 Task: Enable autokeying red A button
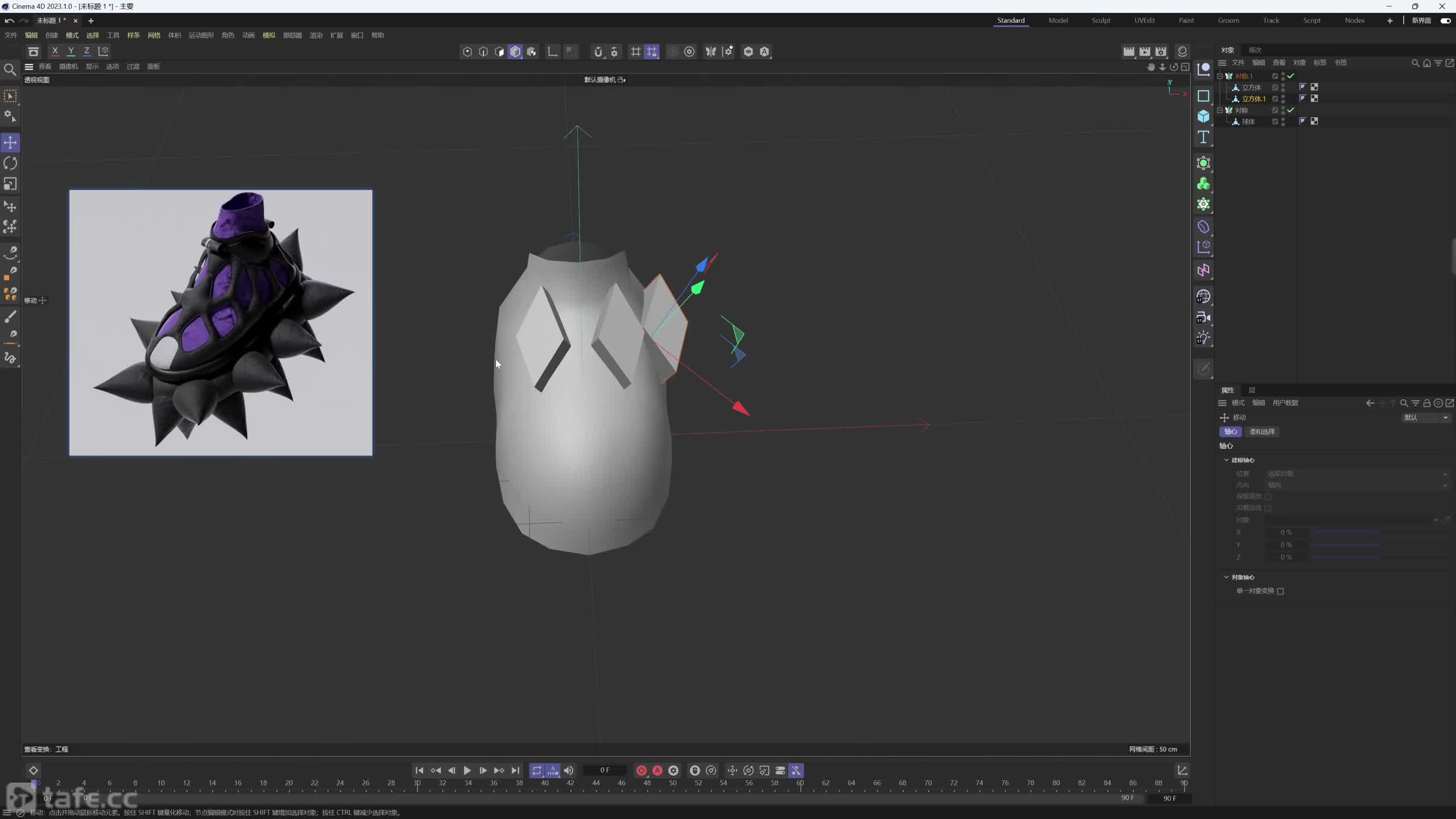[x=657, y=770]
